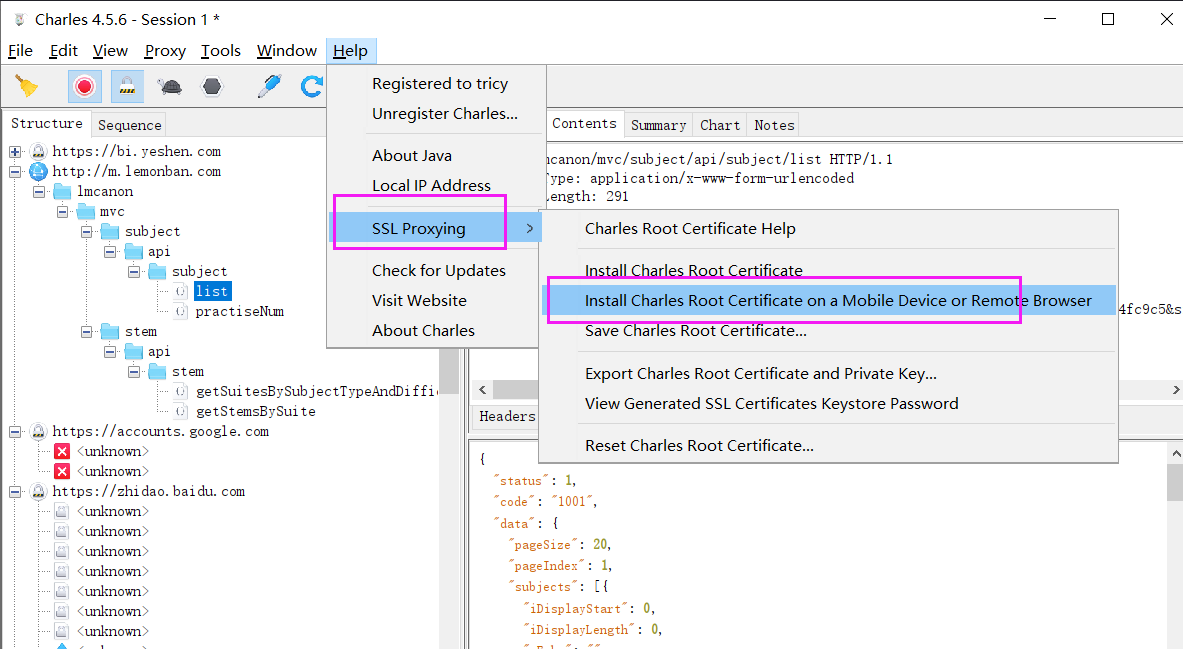Collapse the stem folder tree node
Image resolution: width=1183 pixels, height=649 pixels.
[87, 331]
